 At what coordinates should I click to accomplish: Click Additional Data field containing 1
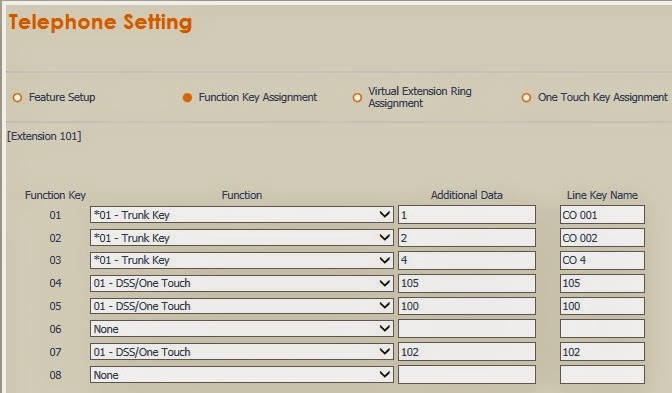point(467,215)
